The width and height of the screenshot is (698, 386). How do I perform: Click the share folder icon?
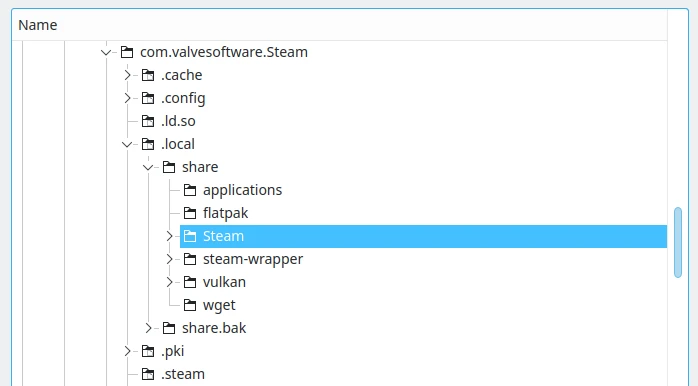[x=169, y=167]
